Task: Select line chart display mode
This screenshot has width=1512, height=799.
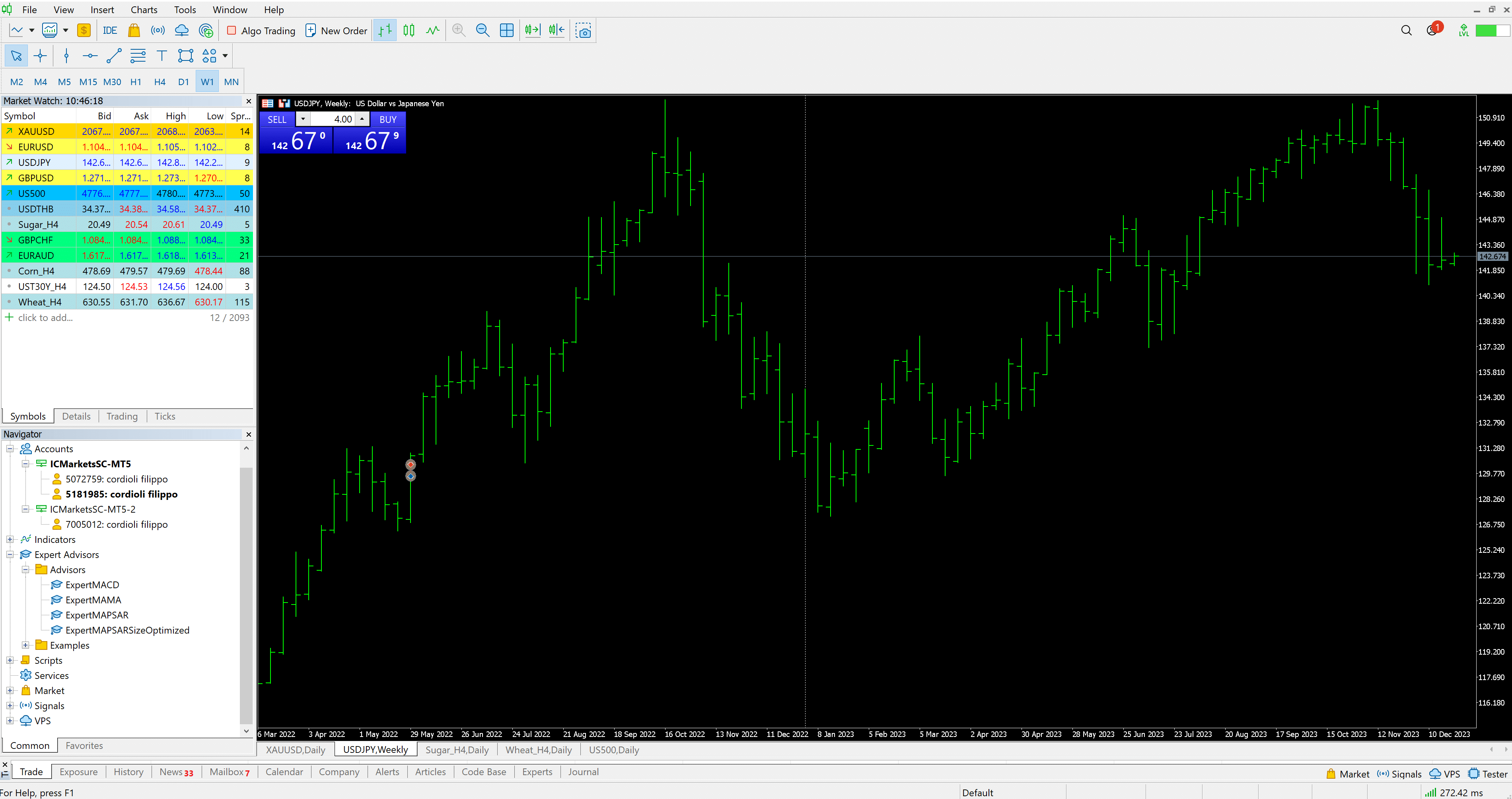Action: click(432, 31)
